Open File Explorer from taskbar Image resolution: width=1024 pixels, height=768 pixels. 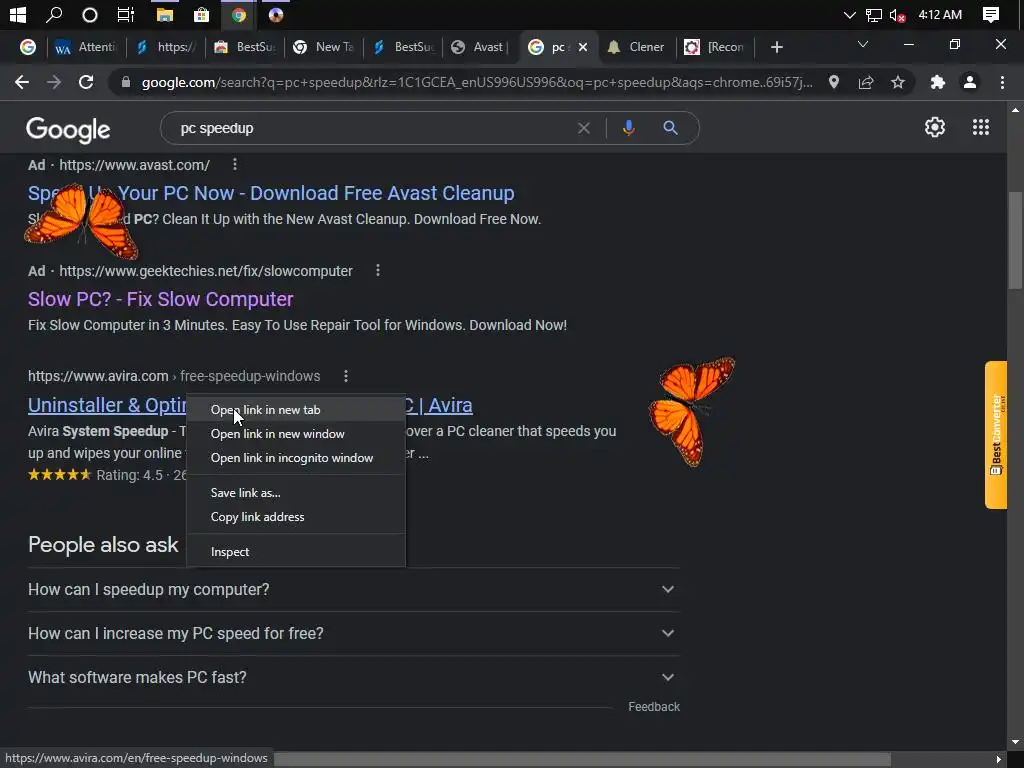pos(165,15)
